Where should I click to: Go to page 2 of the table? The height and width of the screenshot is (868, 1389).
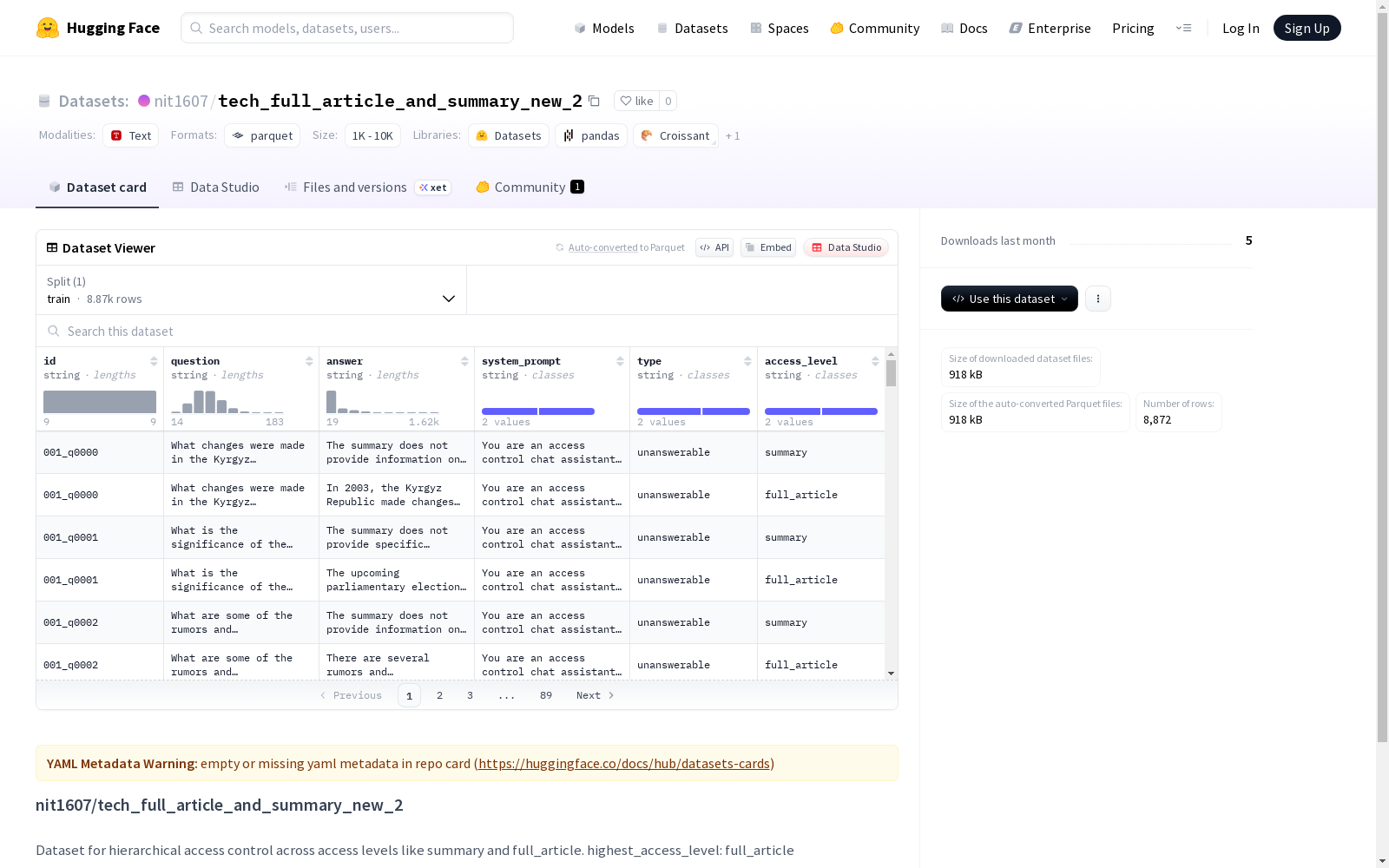440,695
